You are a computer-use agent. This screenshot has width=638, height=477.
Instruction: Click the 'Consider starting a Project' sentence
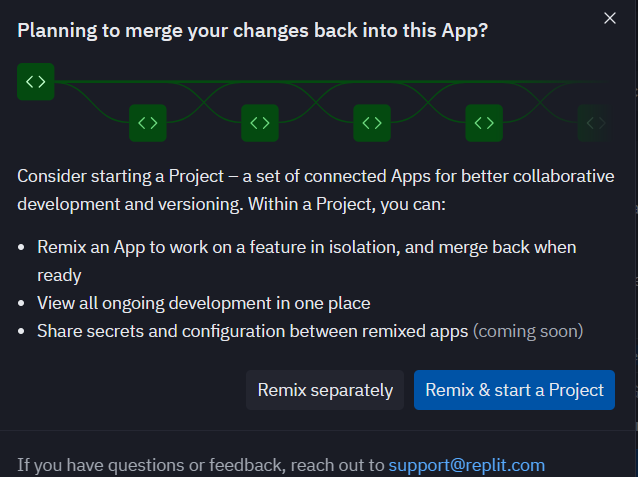(x=316, y=190)
